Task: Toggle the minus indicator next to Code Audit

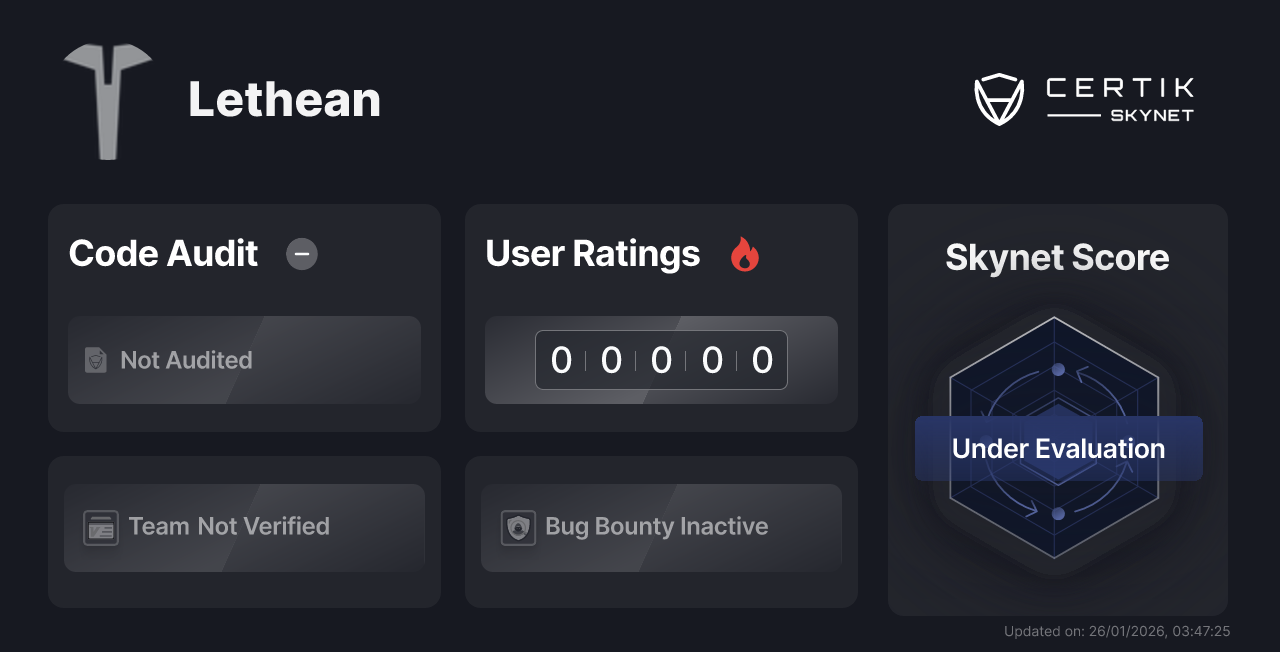Action: click(x=301, y=254)
